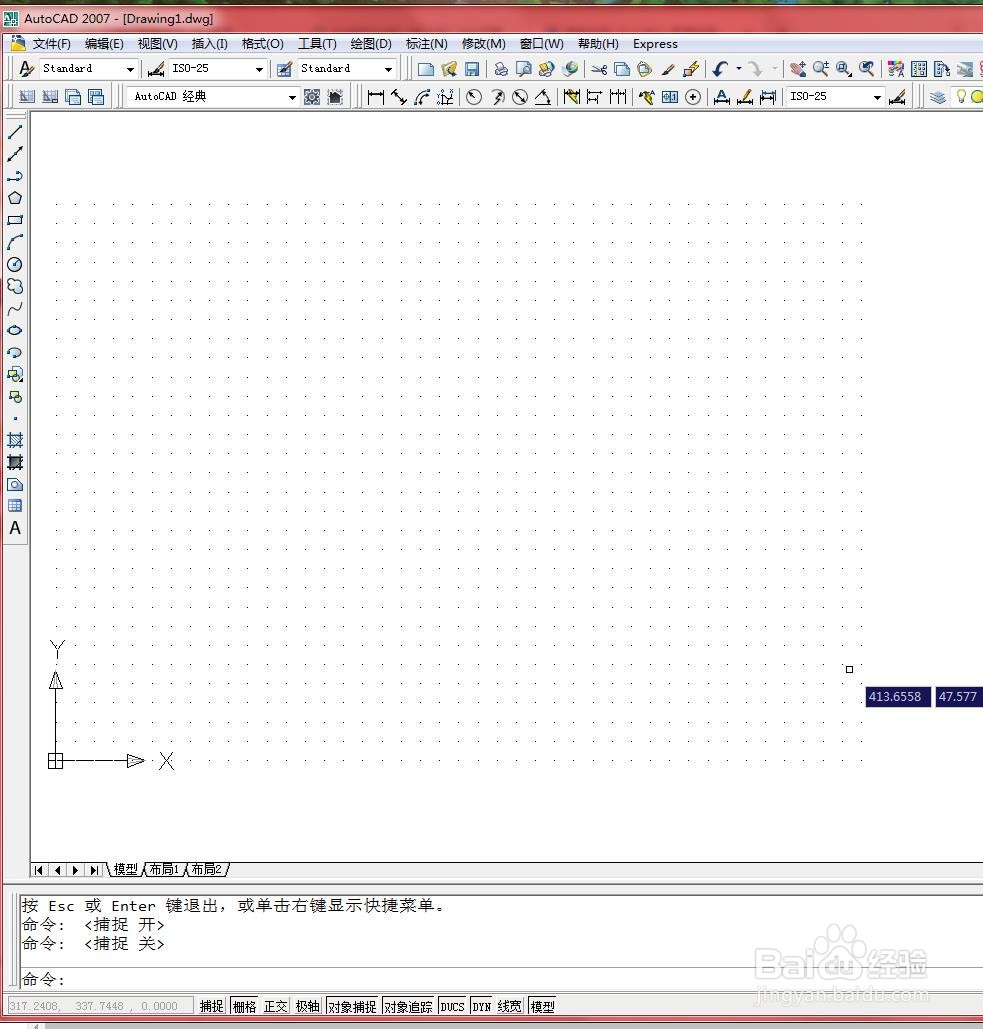Click the first-tab navigation arrow
This screenshot has height=1029, width=983.
click(x=39, y=870)
